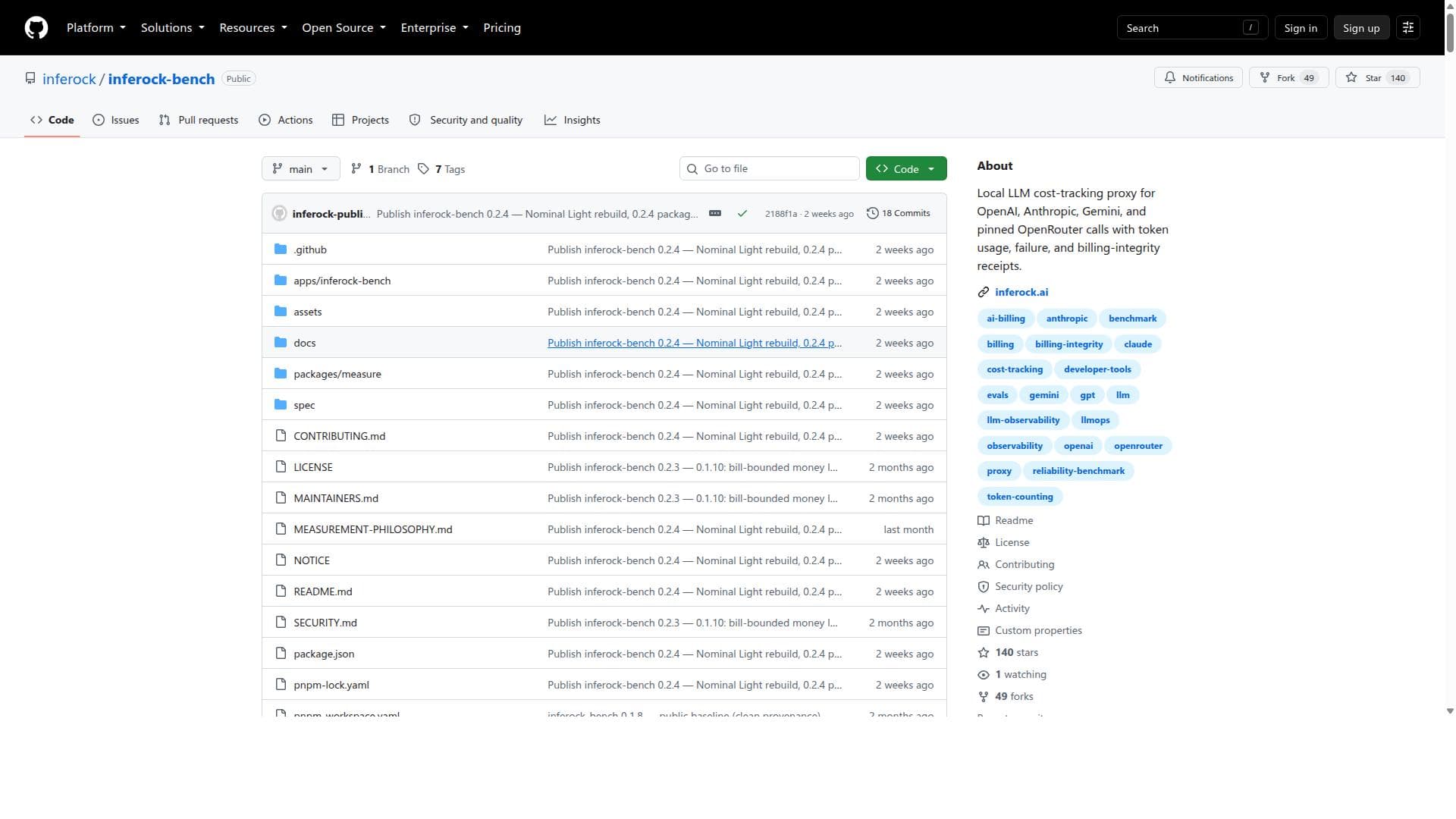The image size is (1456, 819).
Task: Open the packages/measure folder
Action: coord(337,374)
